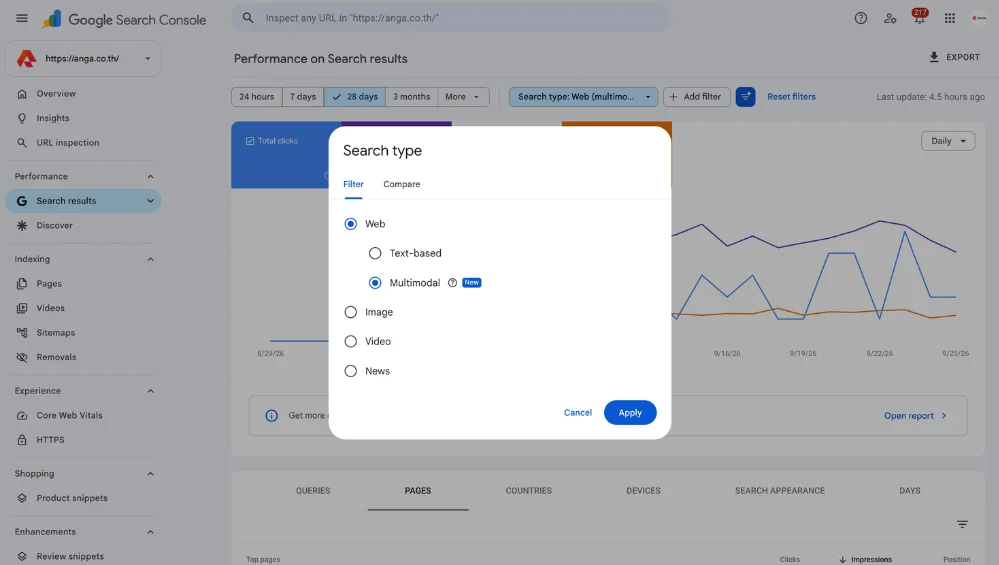The height and width of the screenshot is (565, 999).
Task: Open the DEVICES tab
Action: [643, 490]
